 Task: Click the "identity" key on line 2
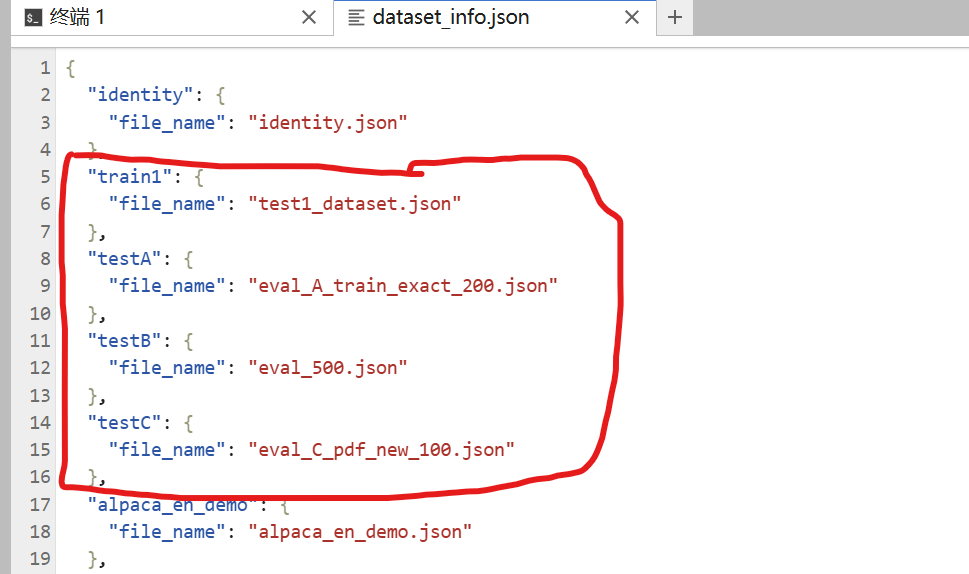[141, 95]
